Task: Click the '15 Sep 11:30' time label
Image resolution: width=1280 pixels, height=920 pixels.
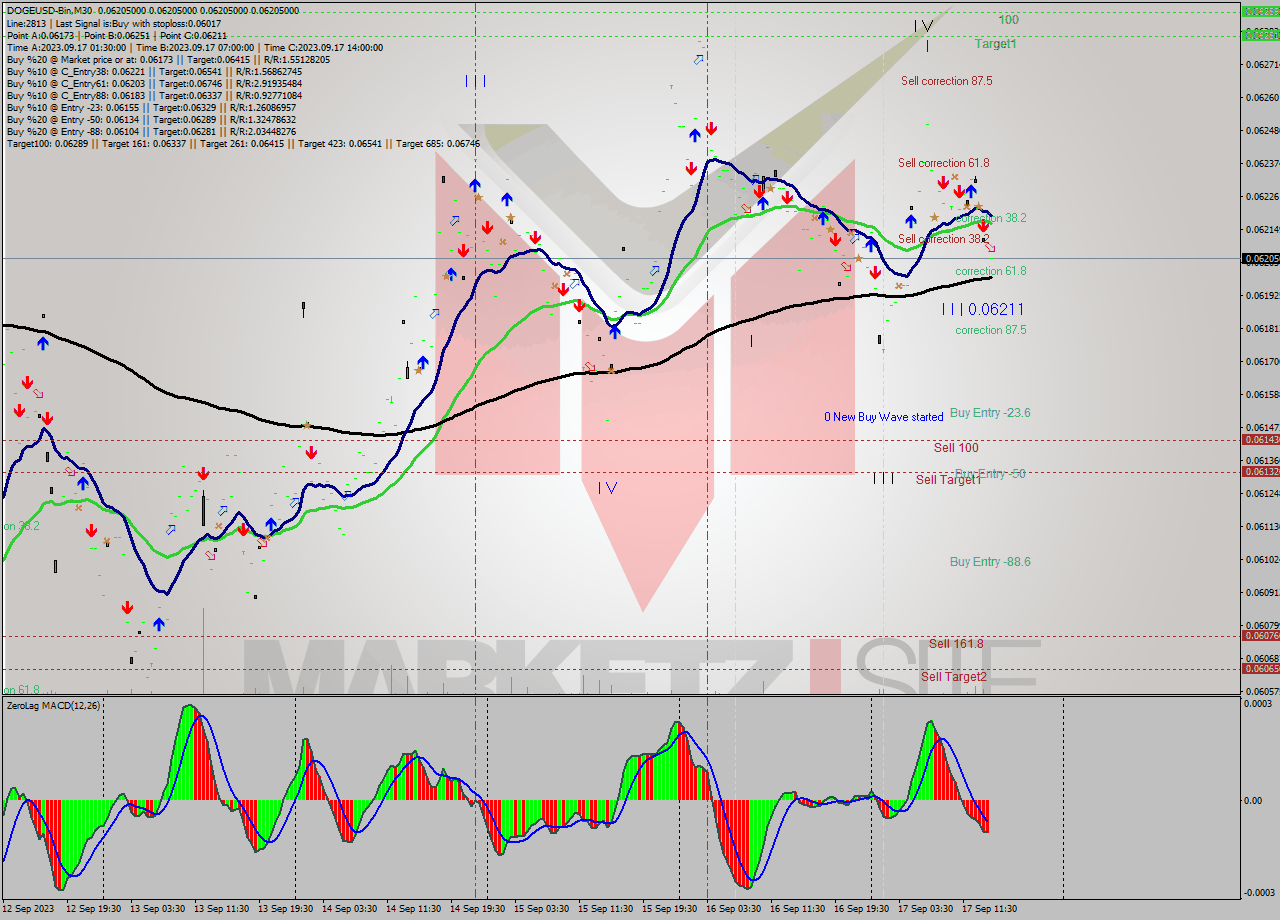Action: point(605,909)
